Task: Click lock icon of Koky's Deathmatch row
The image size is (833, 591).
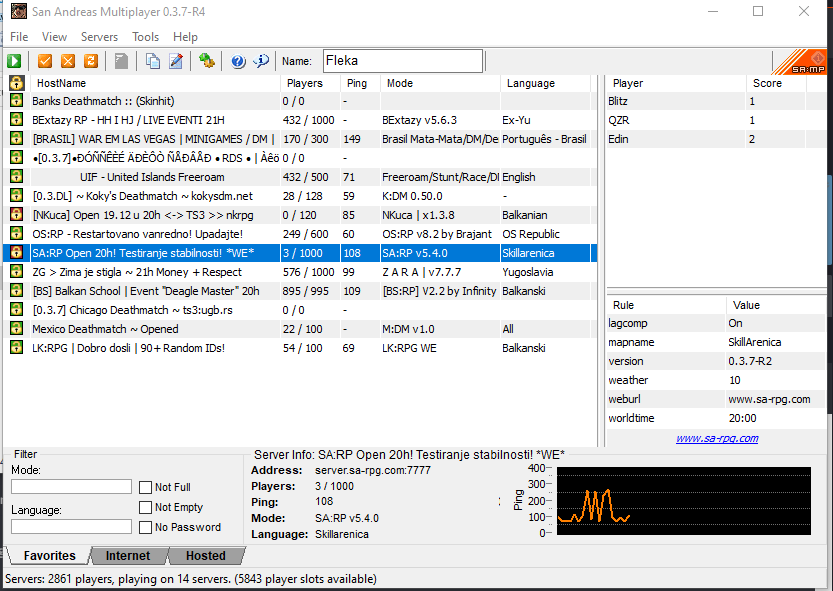Action: tap(16, 195)
